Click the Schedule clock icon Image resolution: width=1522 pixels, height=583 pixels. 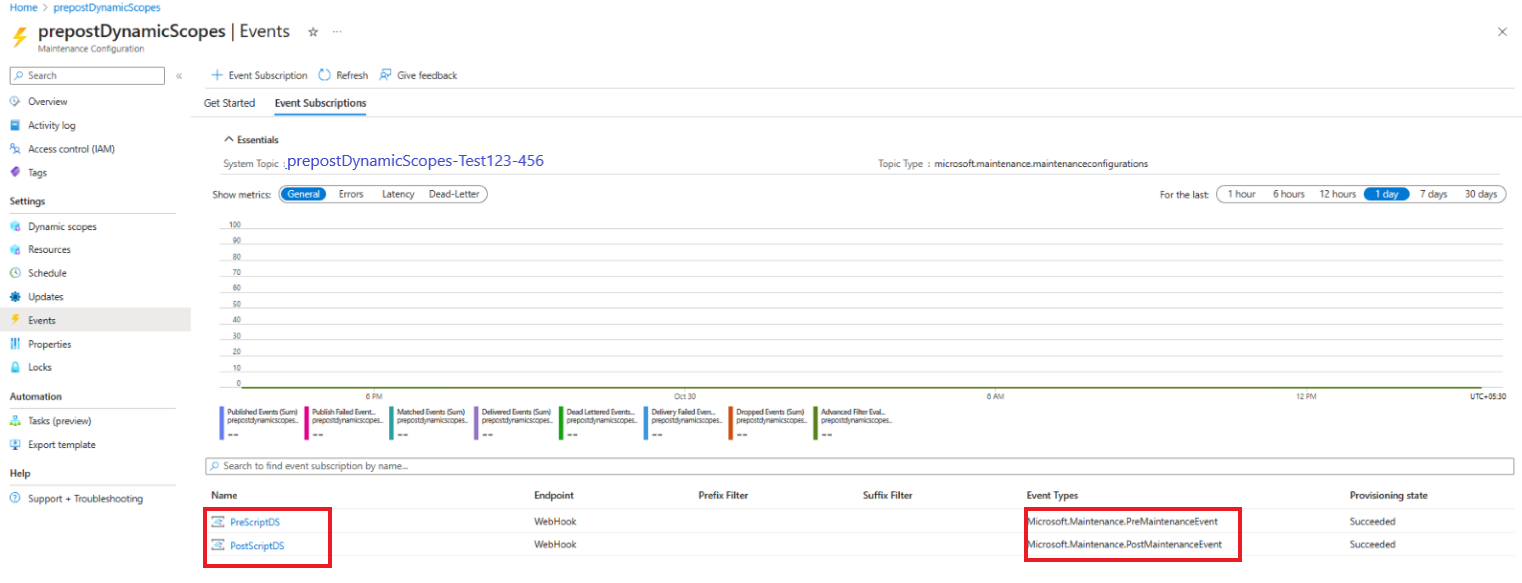15,273
